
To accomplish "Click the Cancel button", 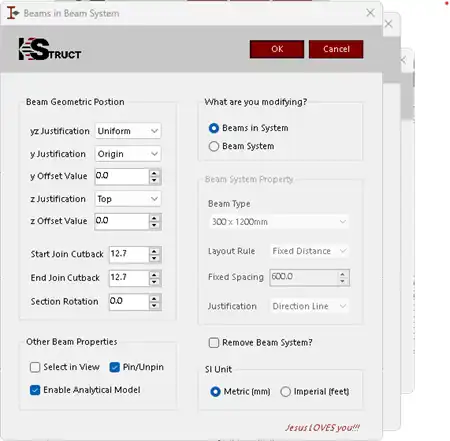I will coord(336,49).
